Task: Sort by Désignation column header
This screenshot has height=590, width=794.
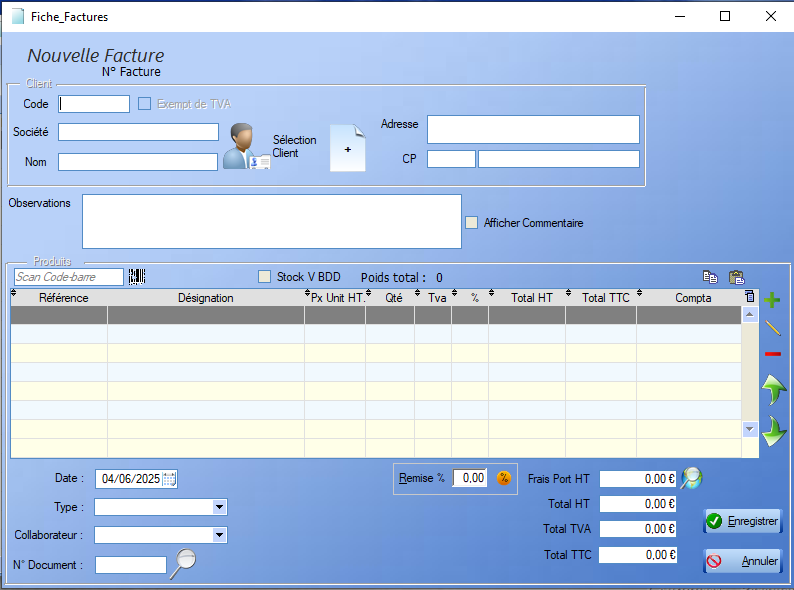Action: coord(206,298)
